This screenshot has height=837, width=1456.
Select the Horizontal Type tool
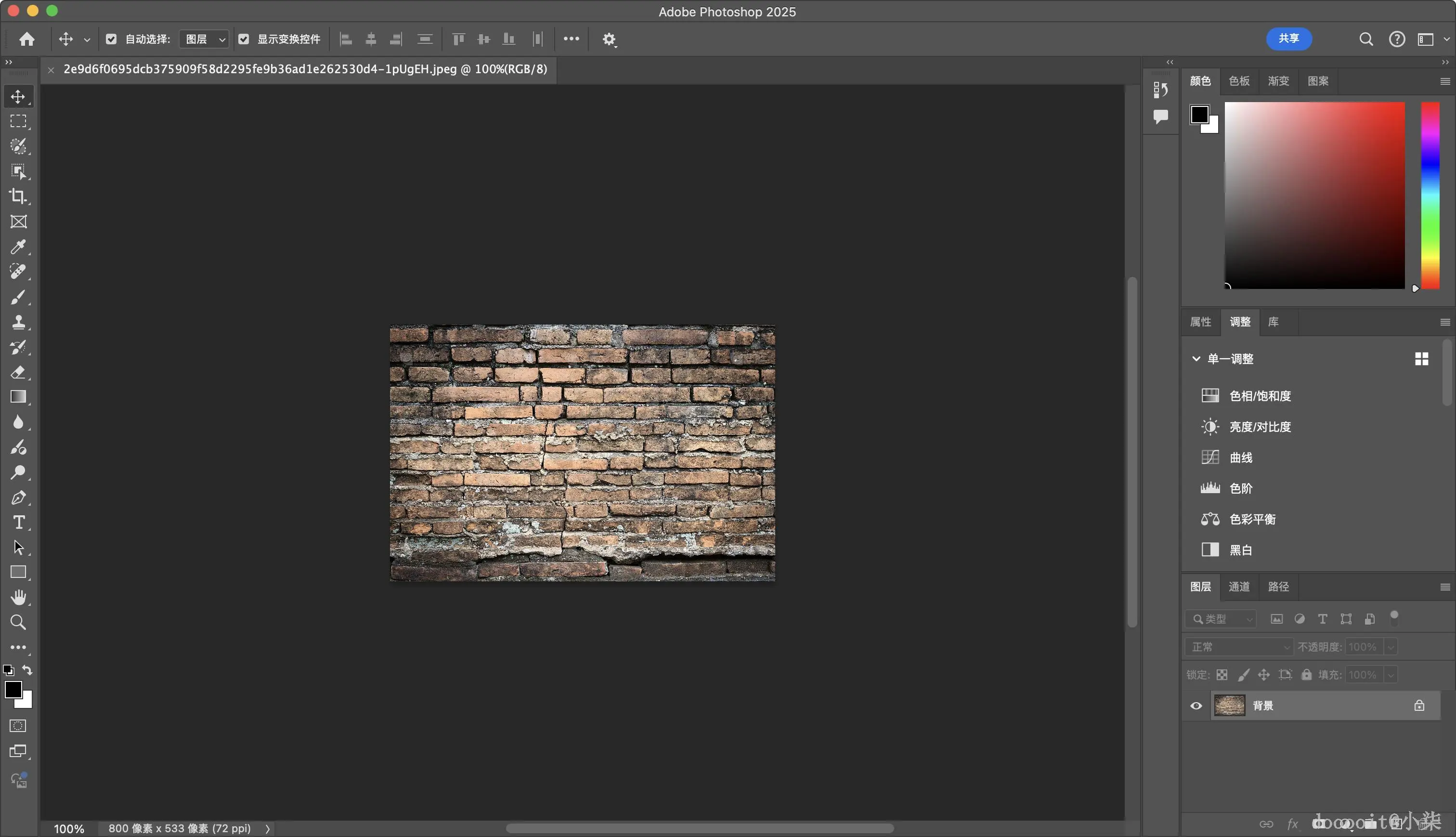pyautogui.click(x=18, y=523)
